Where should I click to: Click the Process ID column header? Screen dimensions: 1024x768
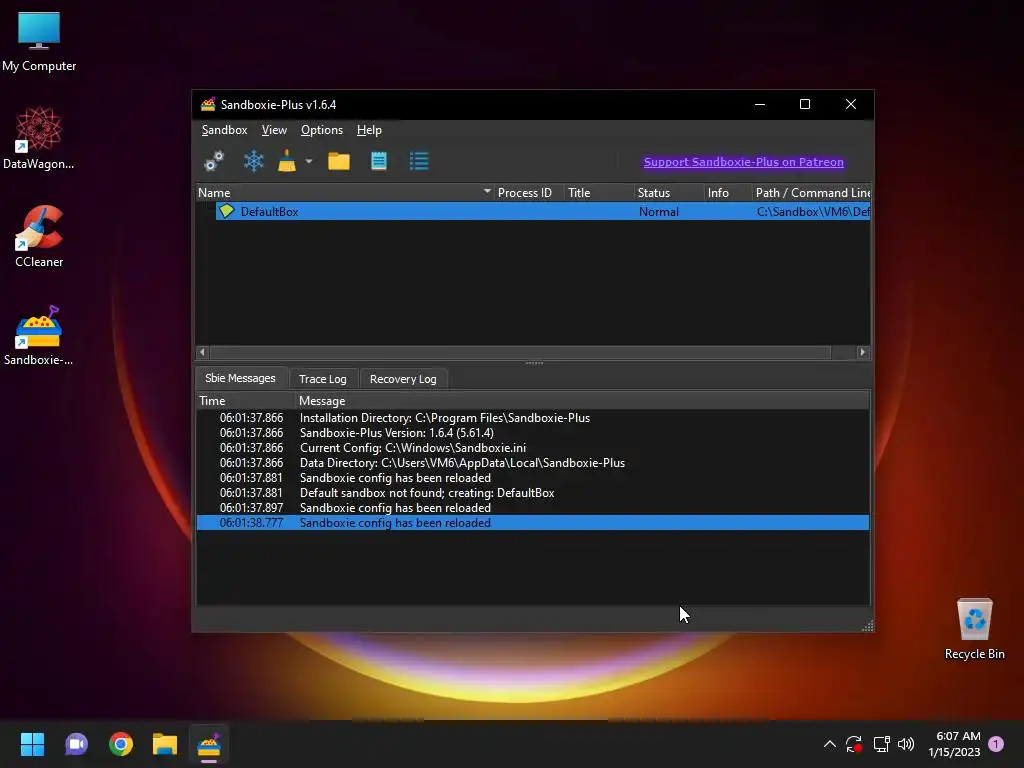coord(524,193)
